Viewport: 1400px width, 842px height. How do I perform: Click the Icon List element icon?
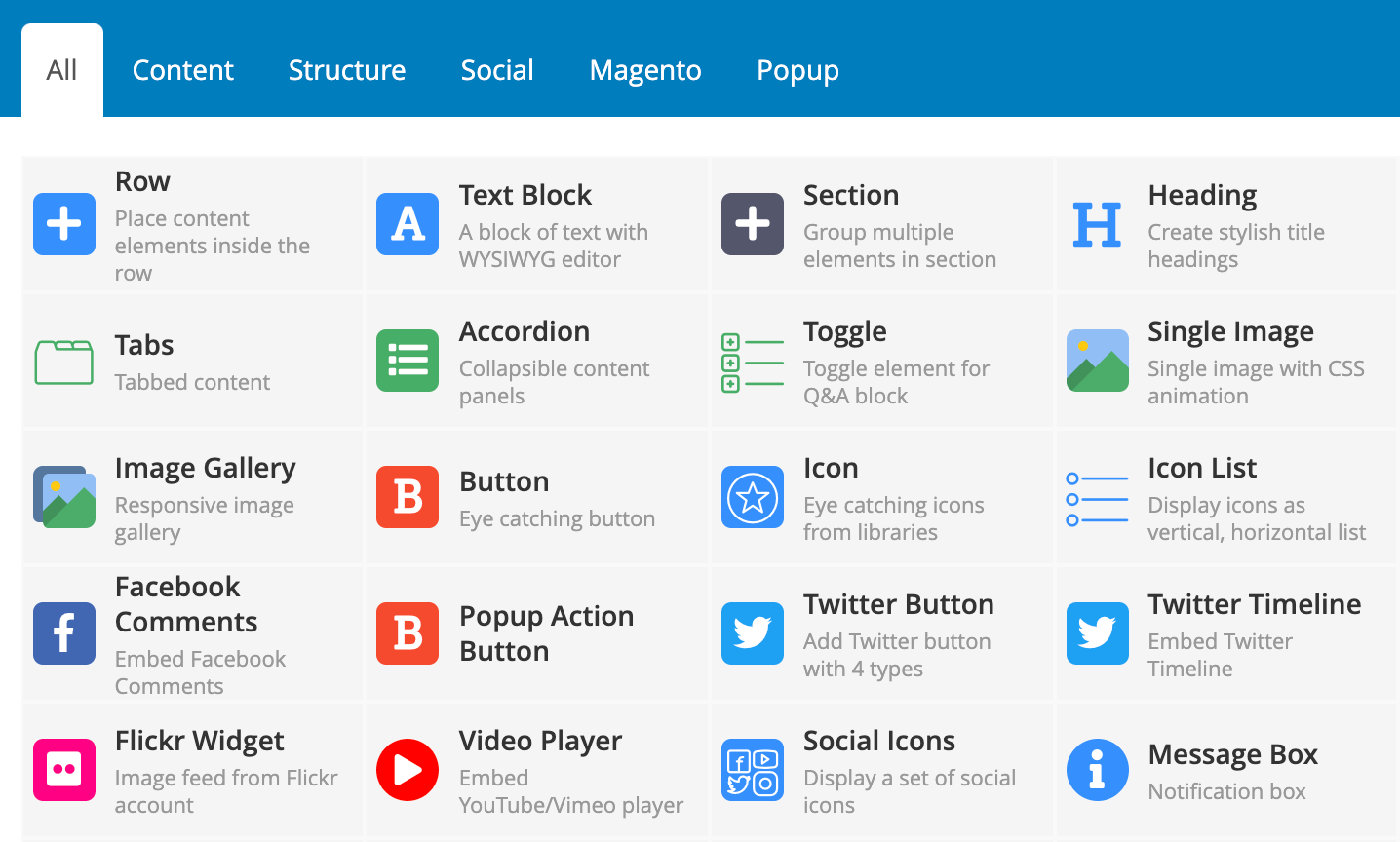[1098, 497]
